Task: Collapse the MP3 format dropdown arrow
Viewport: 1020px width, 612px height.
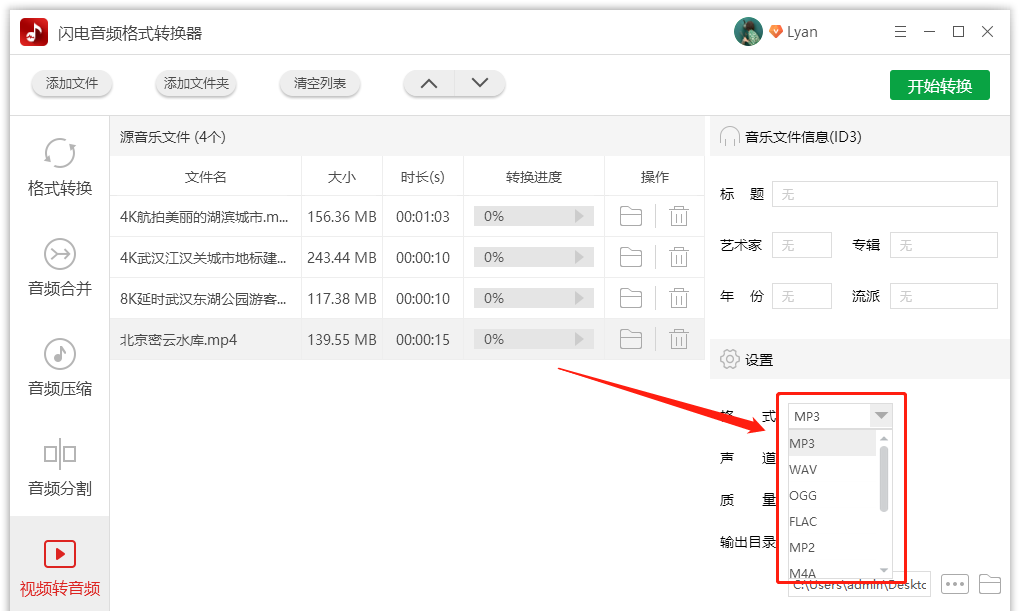Action: pos(881,416)
